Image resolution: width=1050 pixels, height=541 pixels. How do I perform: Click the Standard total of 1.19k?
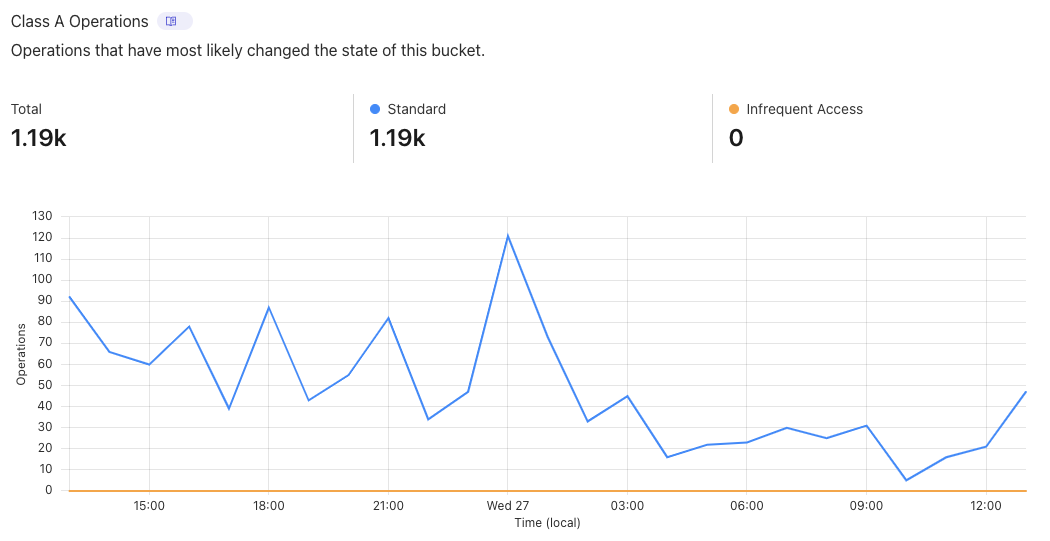pos(397,138)
